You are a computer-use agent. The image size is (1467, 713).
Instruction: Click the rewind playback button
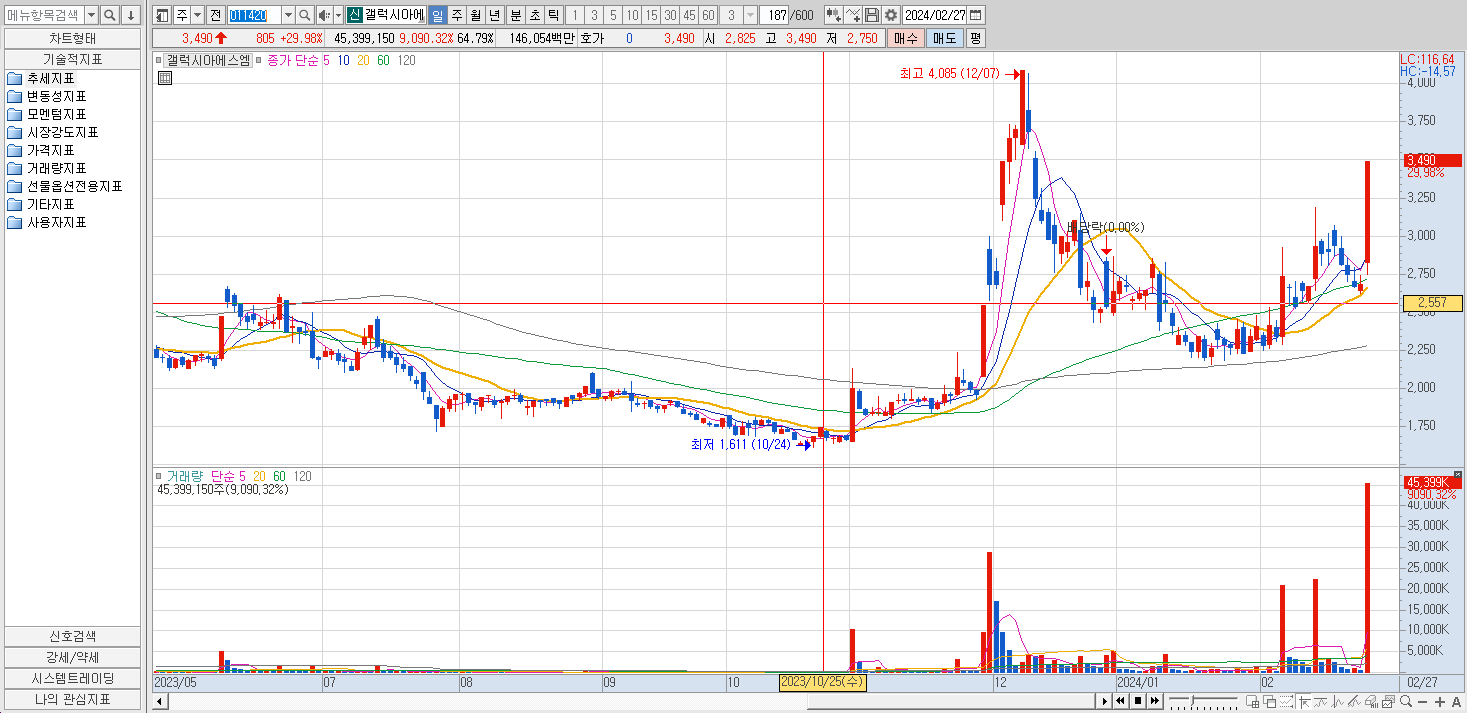(x=1120, y=701)
